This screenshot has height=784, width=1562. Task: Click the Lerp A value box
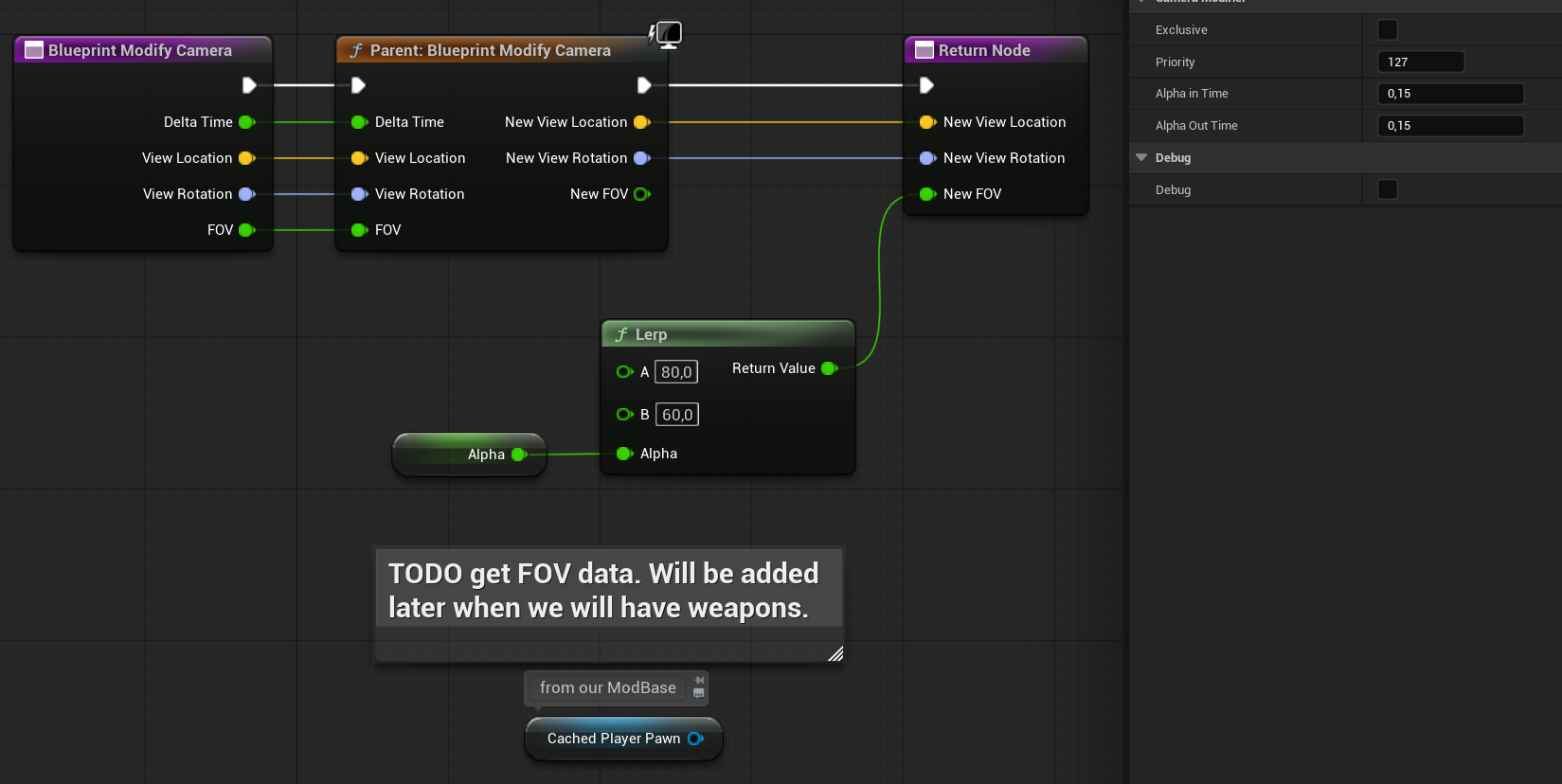click(676, 372)
